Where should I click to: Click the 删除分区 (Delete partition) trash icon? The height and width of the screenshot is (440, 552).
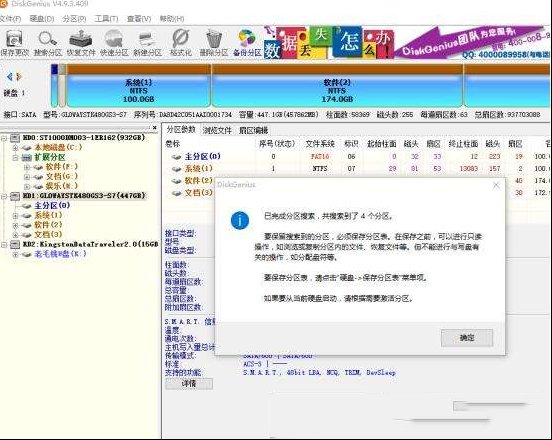[214, 43]
